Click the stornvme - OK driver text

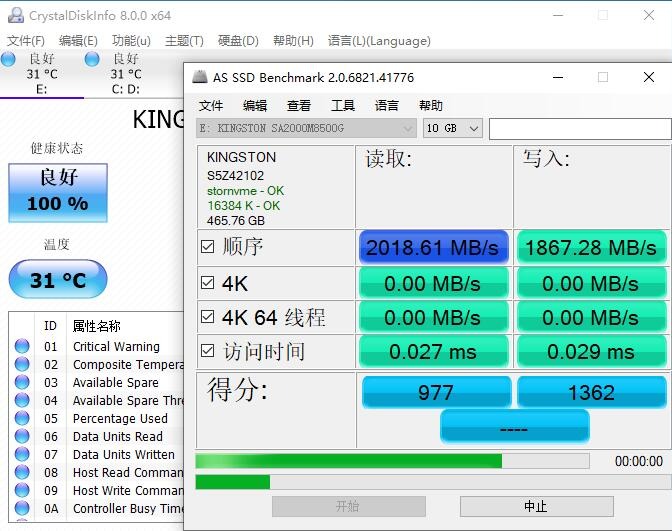tap(246, 191)
